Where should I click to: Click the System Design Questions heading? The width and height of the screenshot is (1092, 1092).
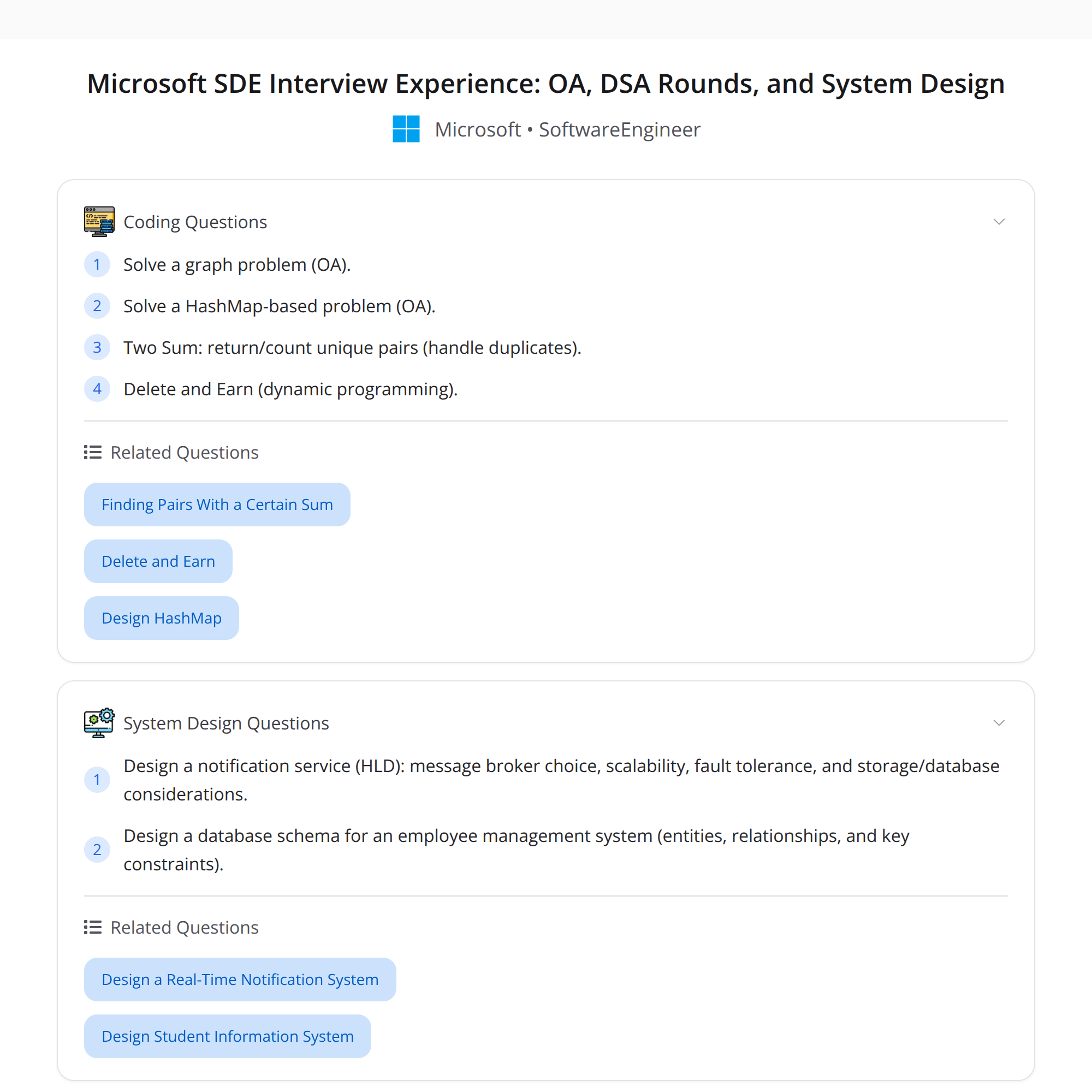(226, 723)
